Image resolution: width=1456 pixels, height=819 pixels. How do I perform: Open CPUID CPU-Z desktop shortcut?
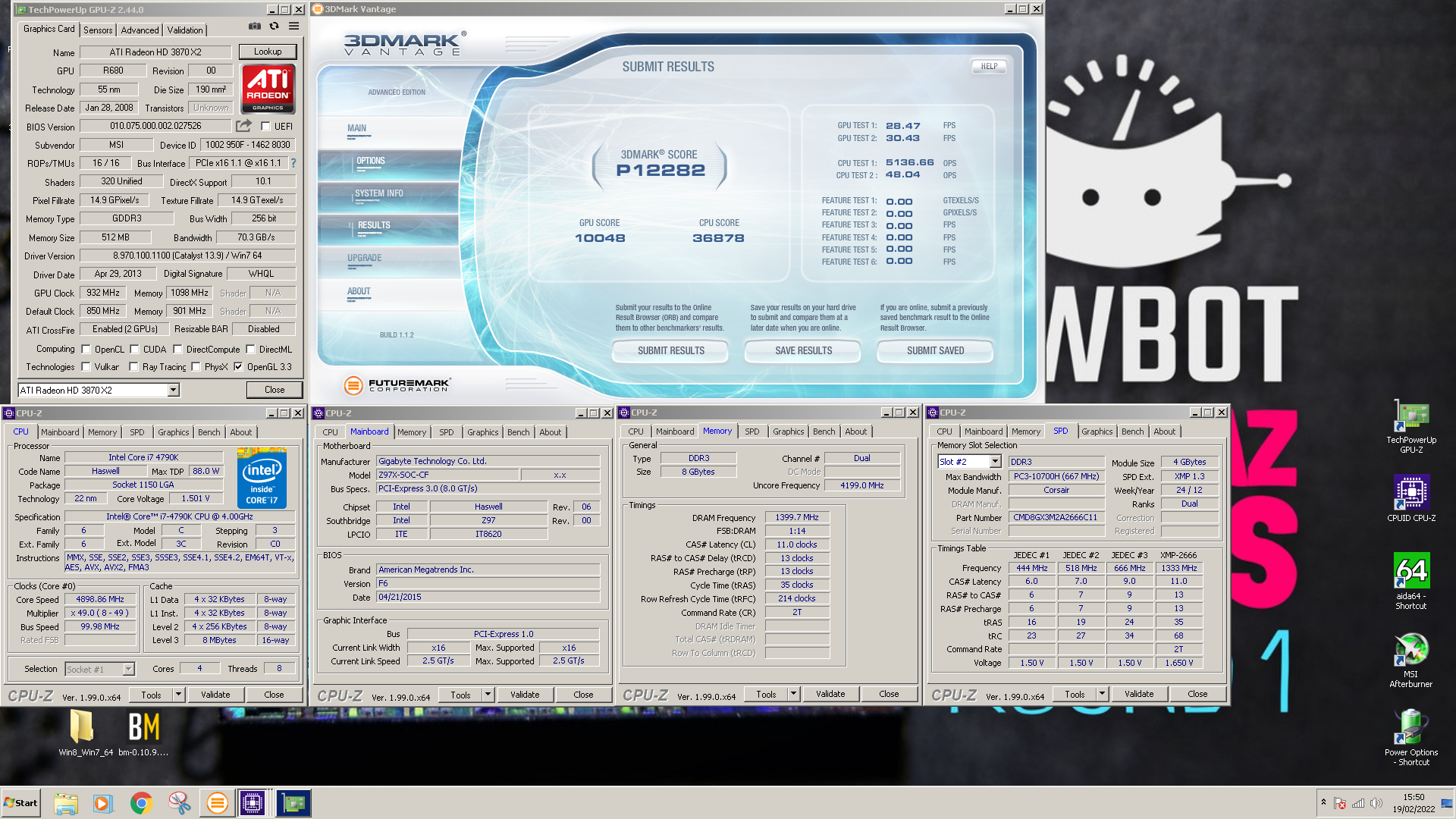pyautogui.click(x=1411, y=498)
